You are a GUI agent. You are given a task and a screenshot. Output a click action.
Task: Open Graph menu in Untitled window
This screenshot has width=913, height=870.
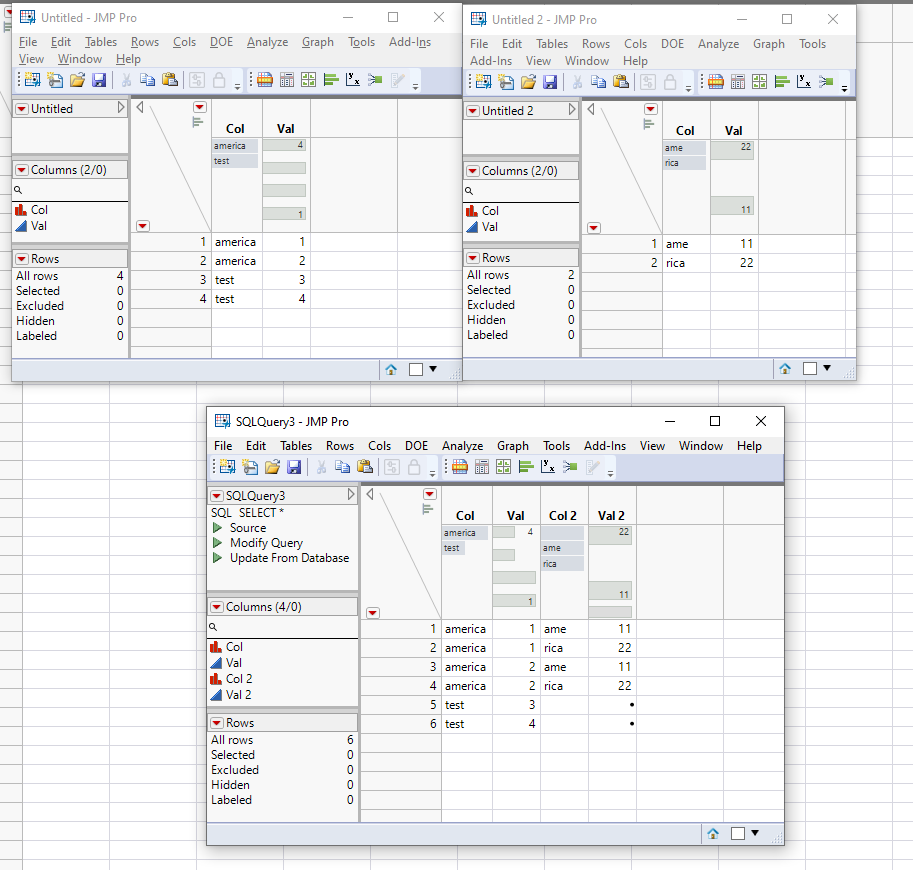[x=317, y=42]
